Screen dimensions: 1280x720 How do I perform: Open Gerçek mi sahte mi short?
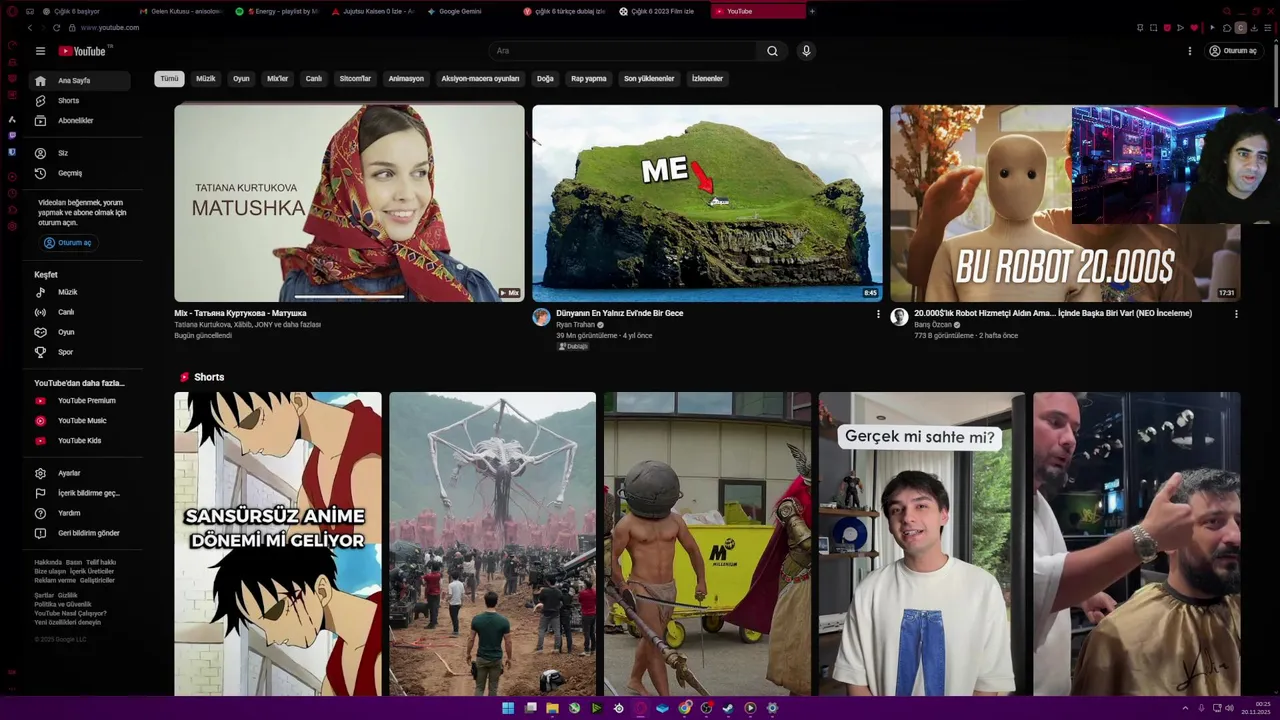point(922,544)
